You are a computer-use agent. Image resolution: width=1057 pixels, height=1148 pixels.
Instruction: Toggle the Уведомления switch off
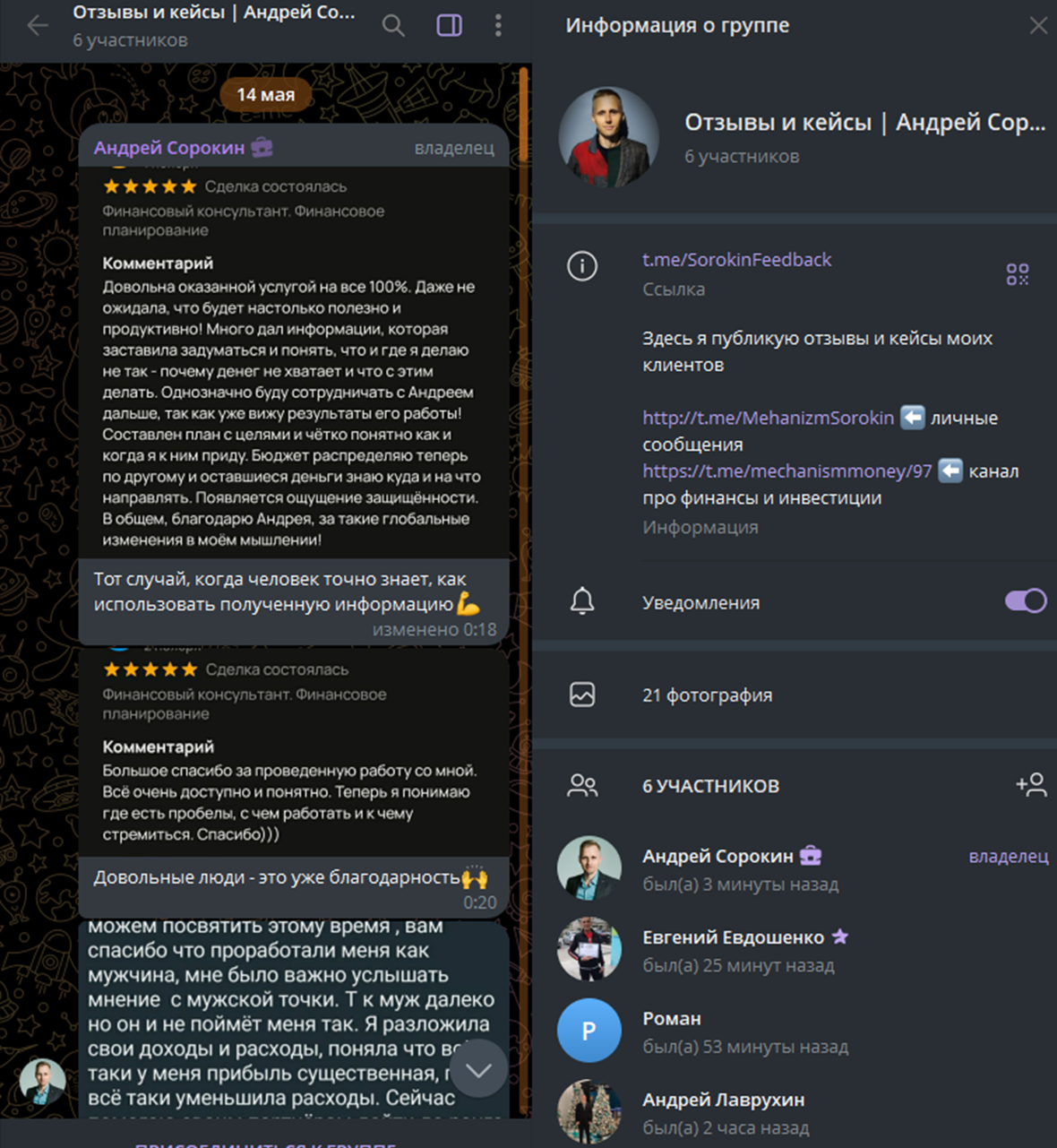pos(1026,600)
